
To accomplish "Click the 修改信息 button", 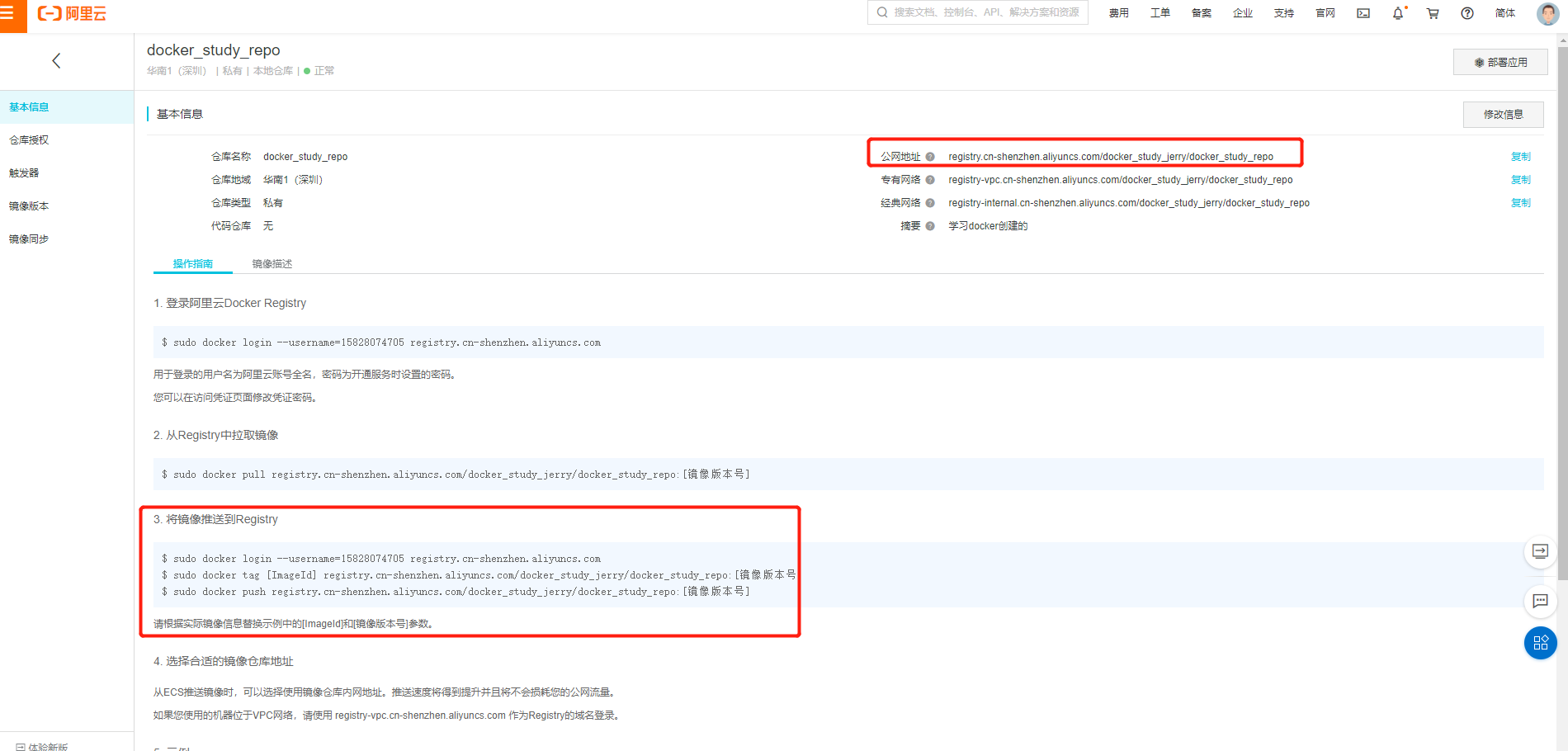I will point(1503,115).
